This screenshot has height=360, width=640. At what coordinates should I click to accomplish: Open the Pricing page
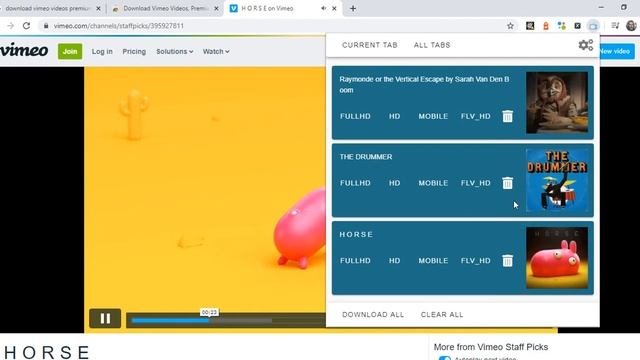pyautogui.click(x=134, y=51)
